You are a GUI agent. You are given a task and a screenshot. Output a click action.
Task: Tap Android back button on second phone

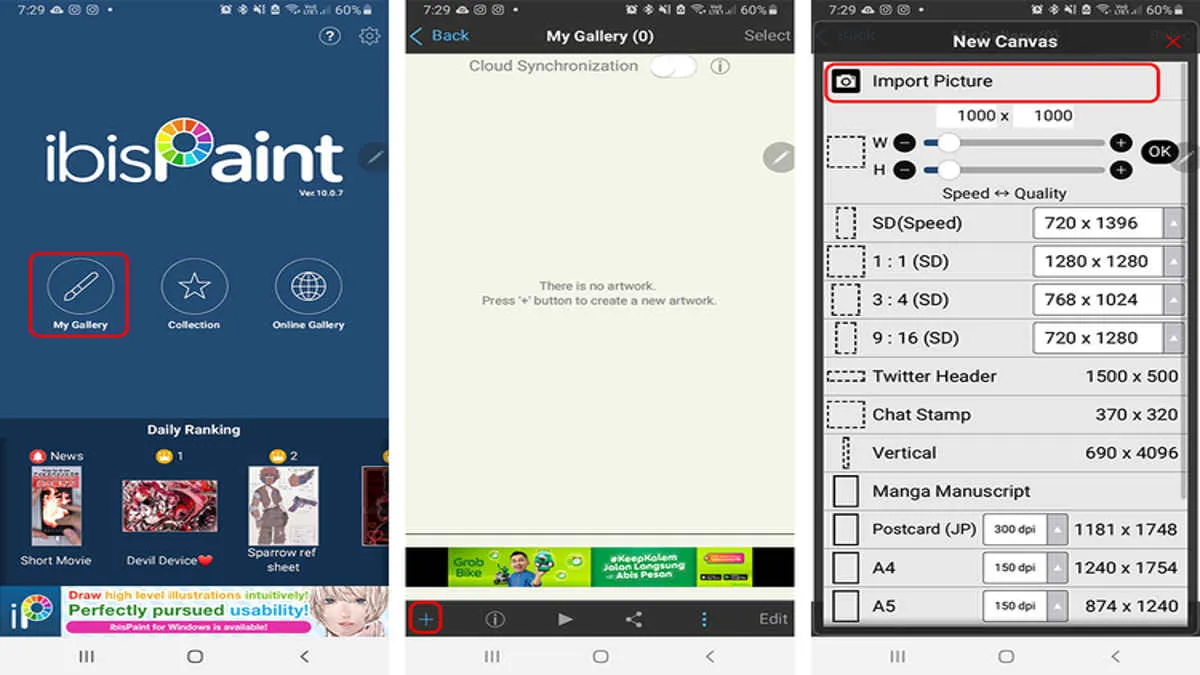click(710, 656)
